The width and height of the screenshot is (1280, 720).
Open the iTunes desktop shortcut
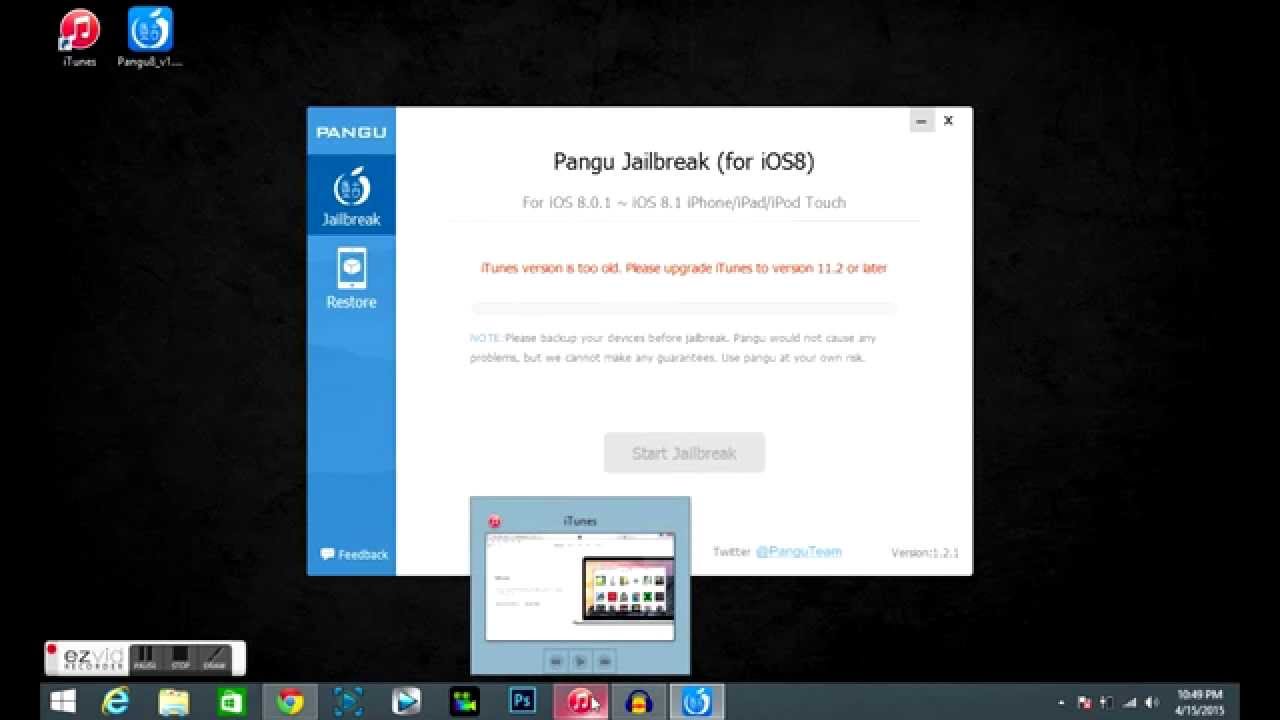point(79,38)
